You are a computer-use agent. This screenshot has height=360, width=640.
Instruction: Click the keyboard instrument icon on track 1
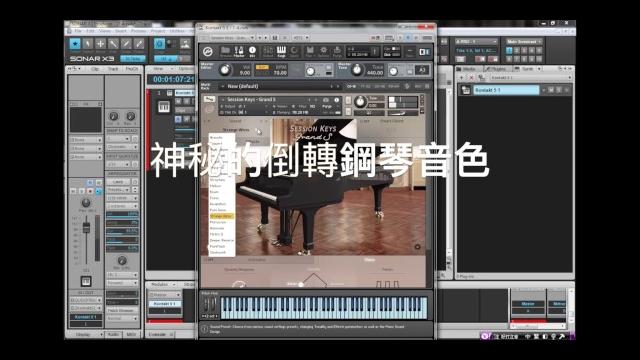pos(164,107)
